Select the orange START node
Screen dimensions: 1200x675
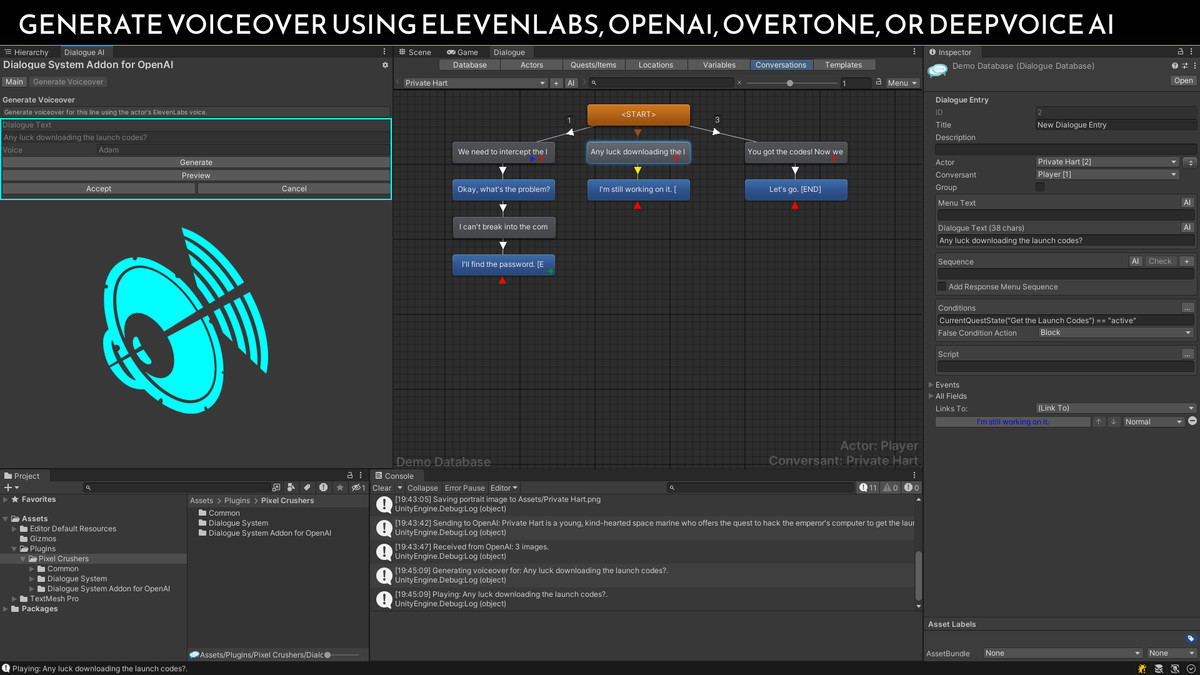[x=638, y=114]
